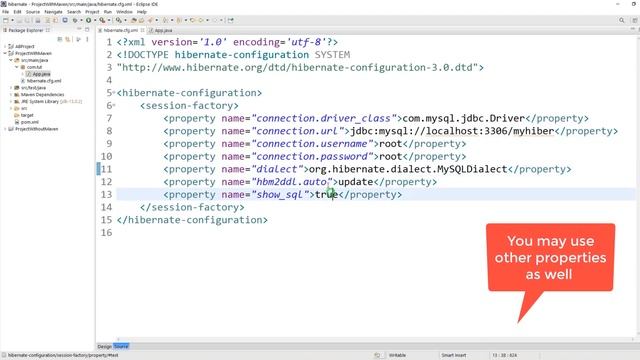This screenshot has width=640, height=360.
Task: Click the Collapse All icon in Package Explorer
Action: [x=60, y=39]
